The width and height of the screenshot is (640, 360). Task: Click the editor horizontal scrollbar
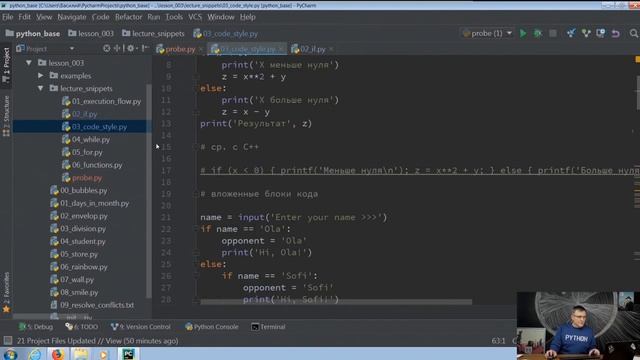coord(336,302)
